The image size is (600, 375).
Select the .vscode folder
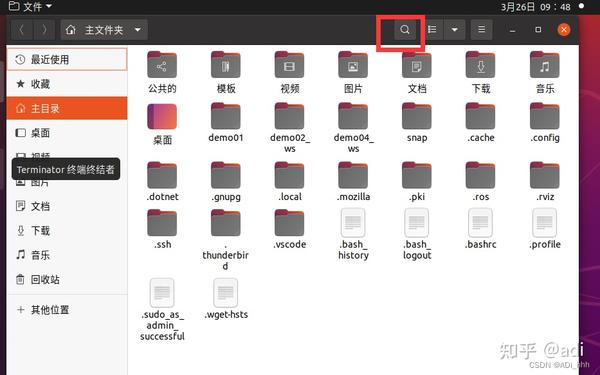(x=290, y=229)
